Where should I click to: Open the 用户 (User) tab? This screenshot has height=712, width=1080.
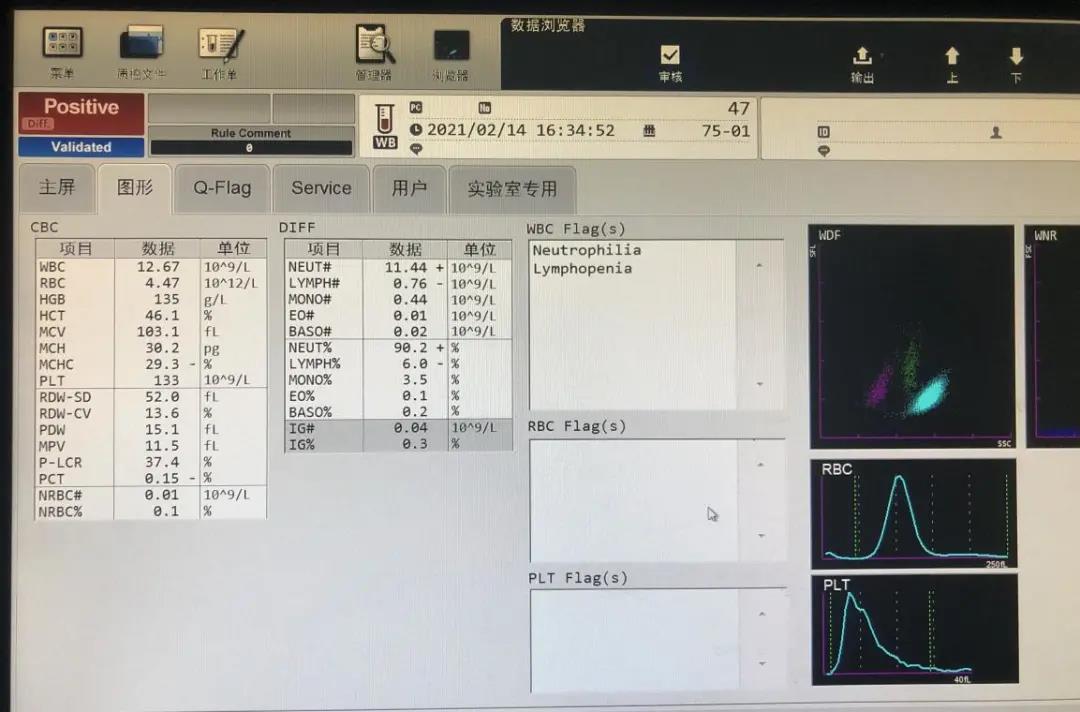coord(409,189)
